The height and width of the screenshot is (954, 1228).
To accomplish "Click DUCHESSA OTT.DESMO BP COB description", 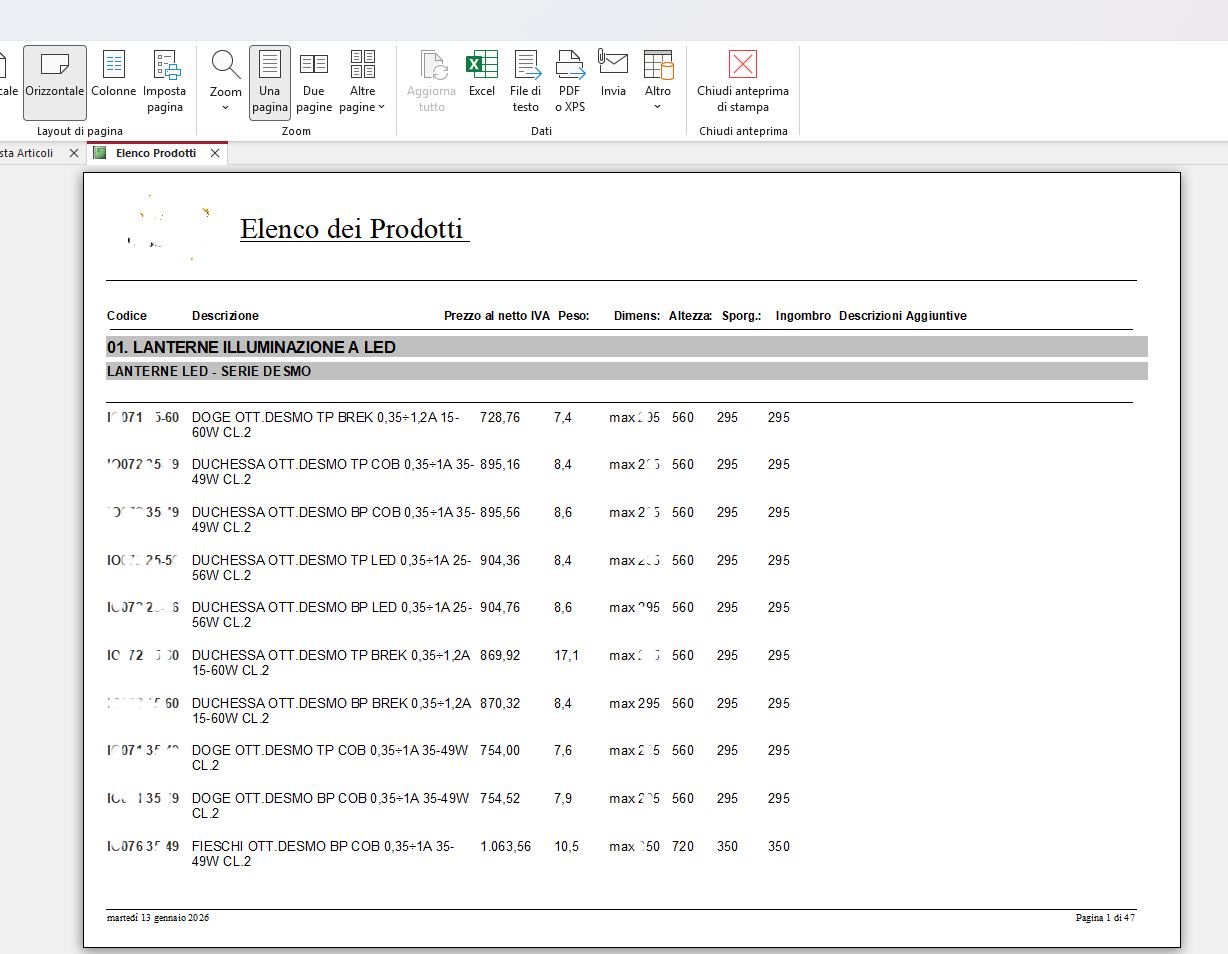I will 333,520.
